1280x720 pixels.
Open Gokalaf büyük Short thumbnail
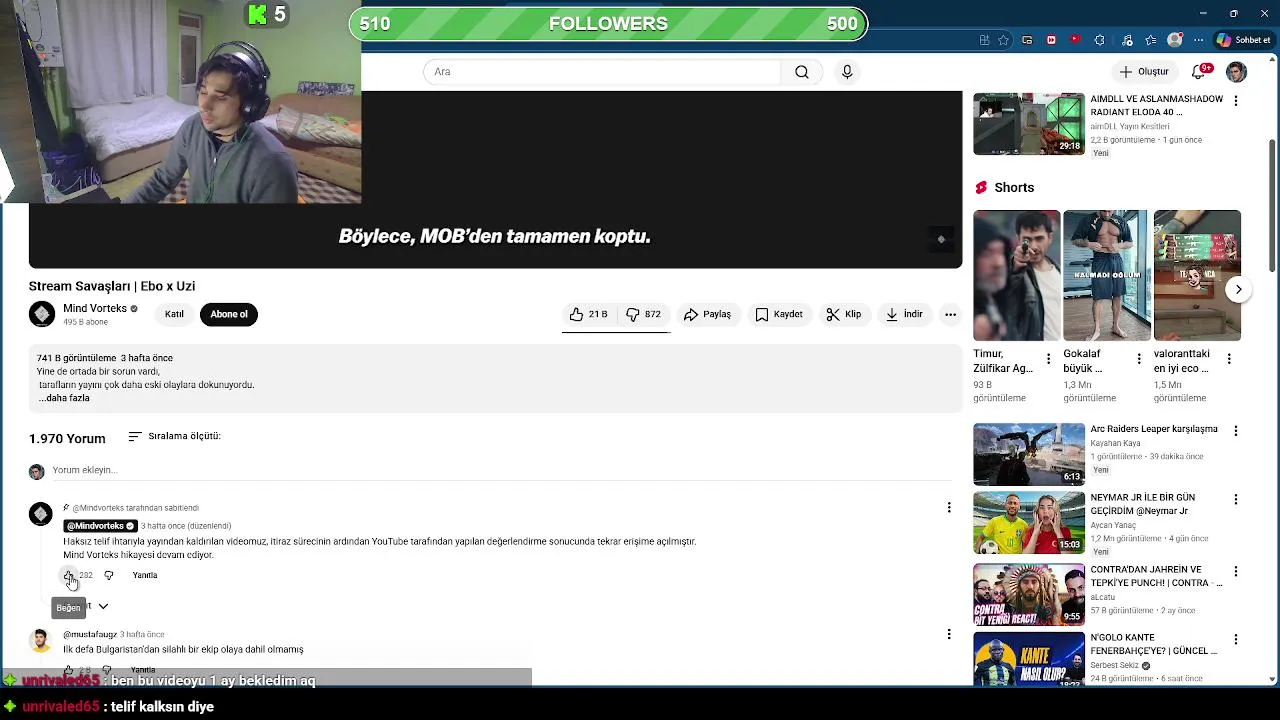(x=1106, y=275)
